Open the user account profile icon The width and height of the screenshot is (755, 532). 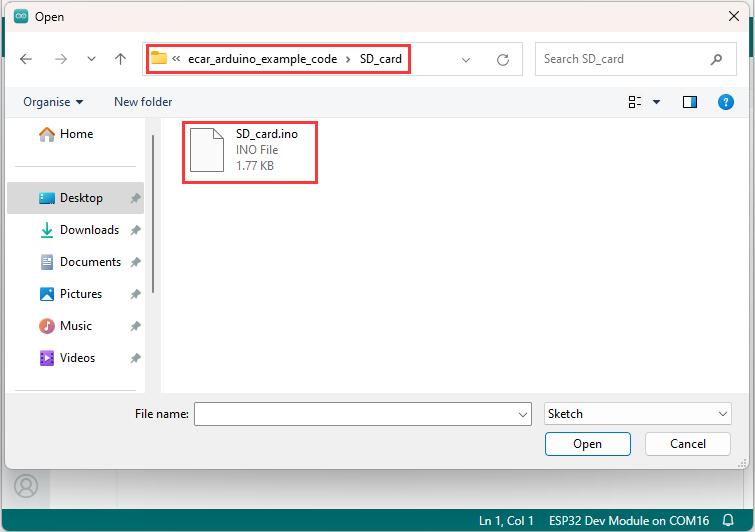26,486
